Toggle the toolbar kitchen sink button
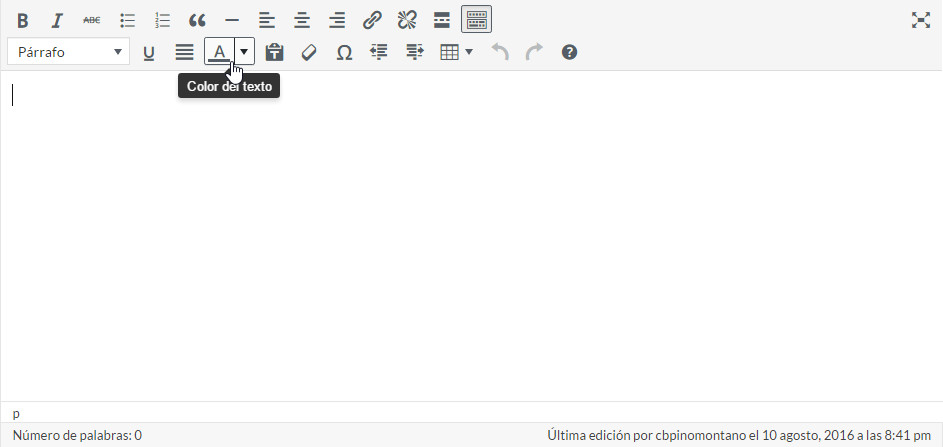943x447 pixels. (x=476, y=19)
